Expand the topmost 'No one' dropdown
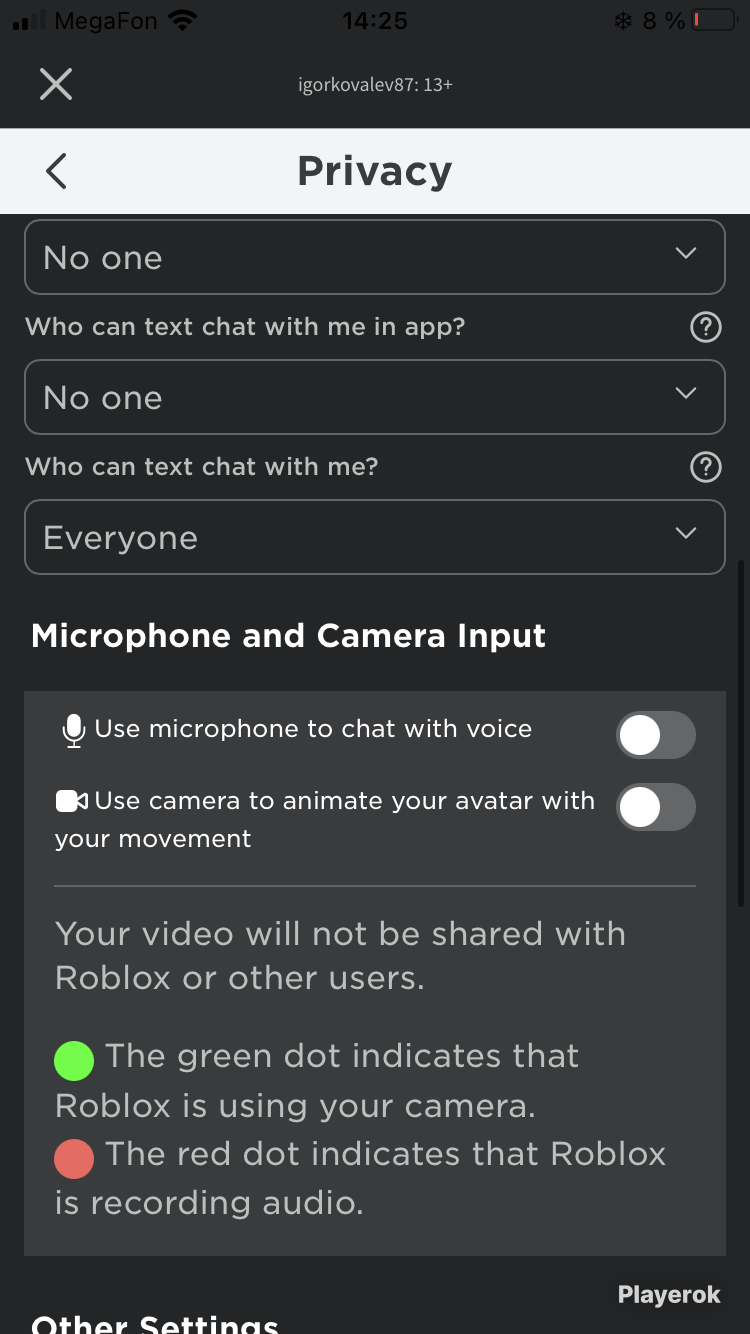 [375, 257]
